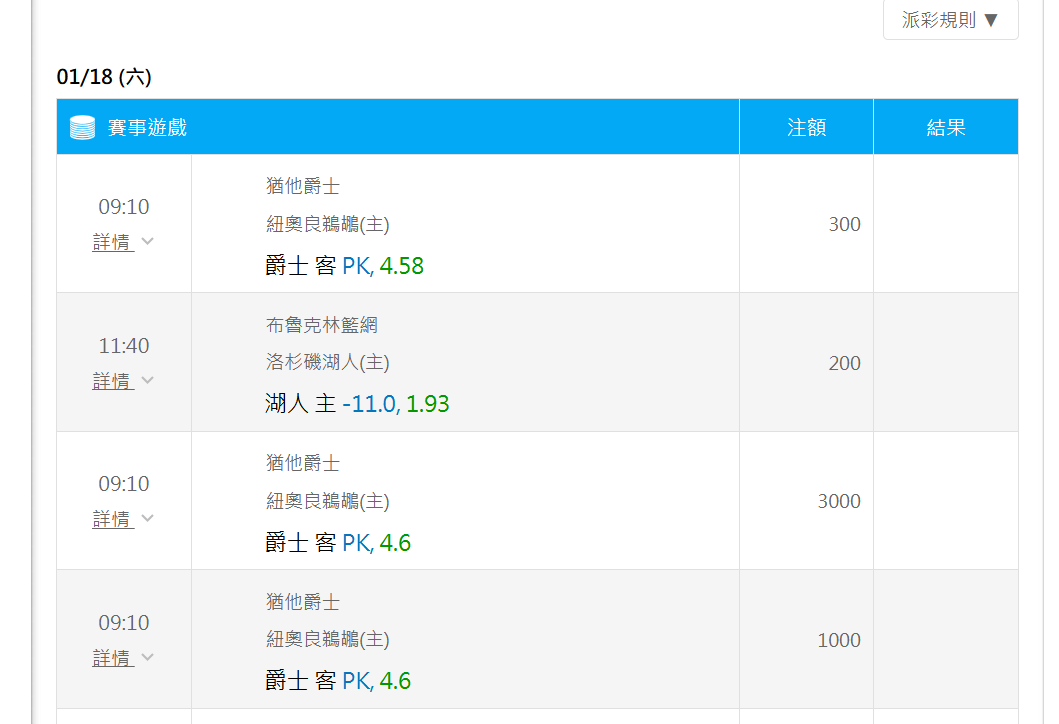Click the stake amount 1000
Image resolution: width=1059 pixels, height=724 pixels.
(x=839, y=640)
